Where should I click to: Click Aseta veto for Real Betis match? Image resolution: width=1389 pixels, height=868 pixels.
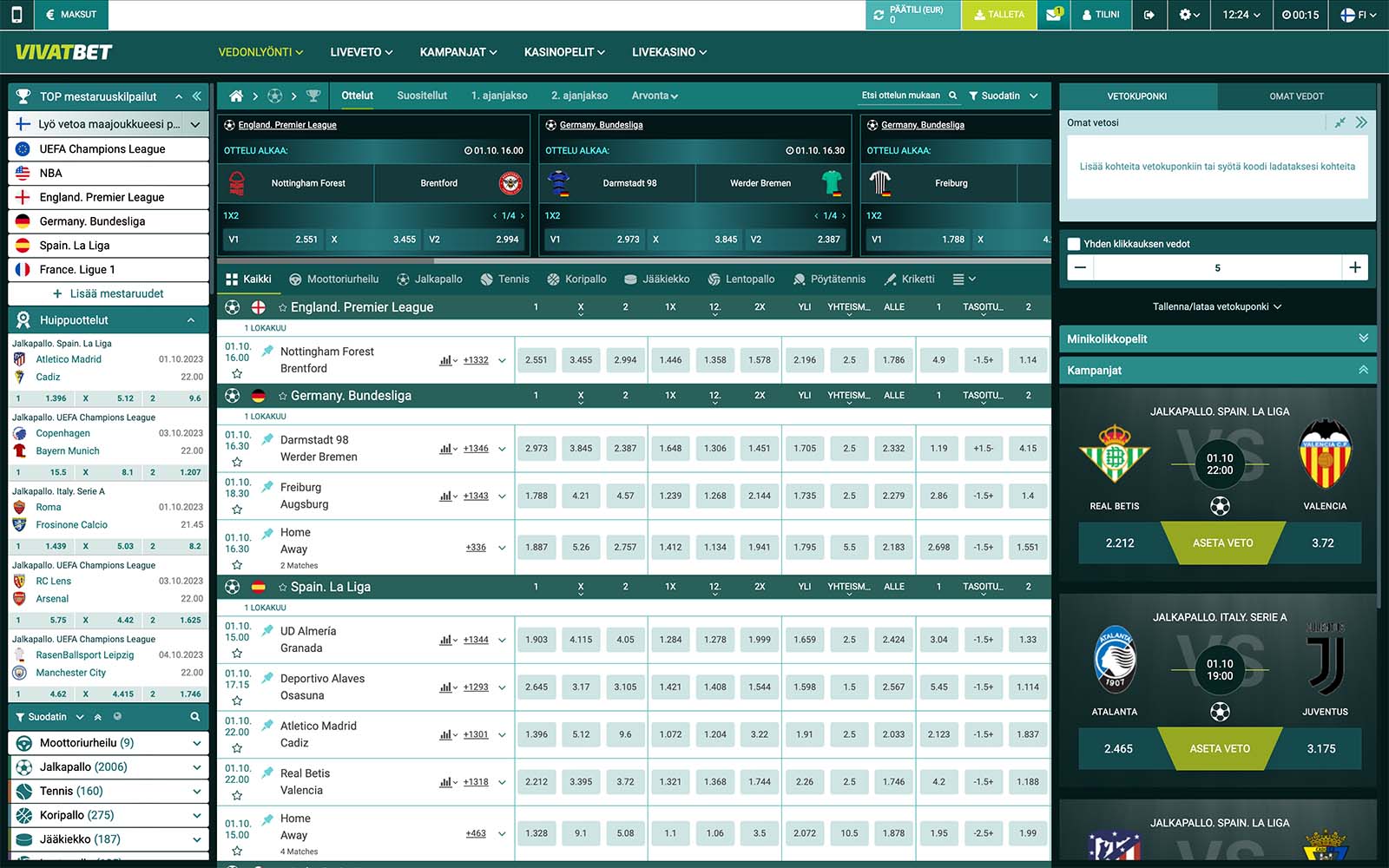[x=1222, y=543]
